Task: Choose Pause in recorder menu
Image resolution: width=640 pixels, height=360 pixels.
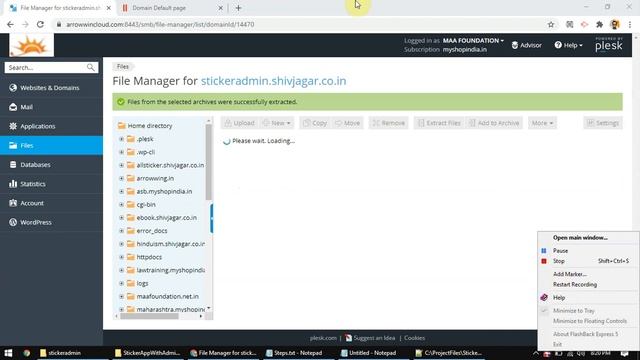Action: click(x=588, y=251)
